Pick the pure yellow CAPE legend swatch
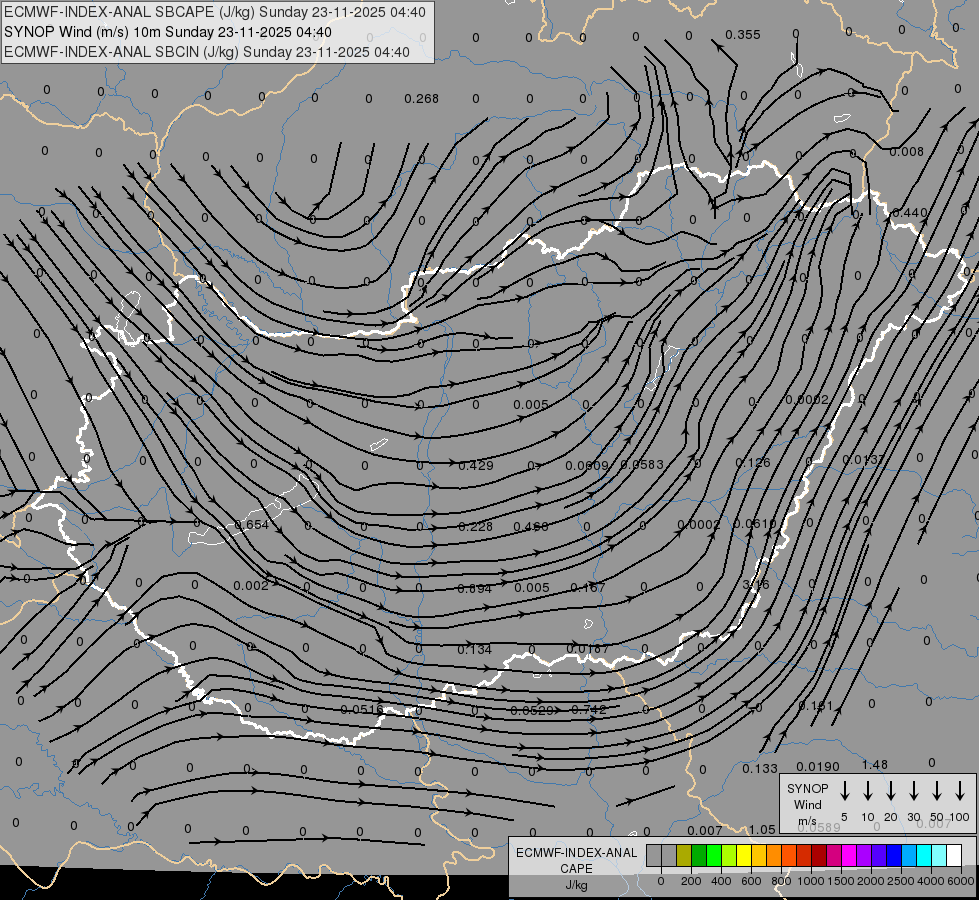The image size is (979, 900). (x=744, y=855)
